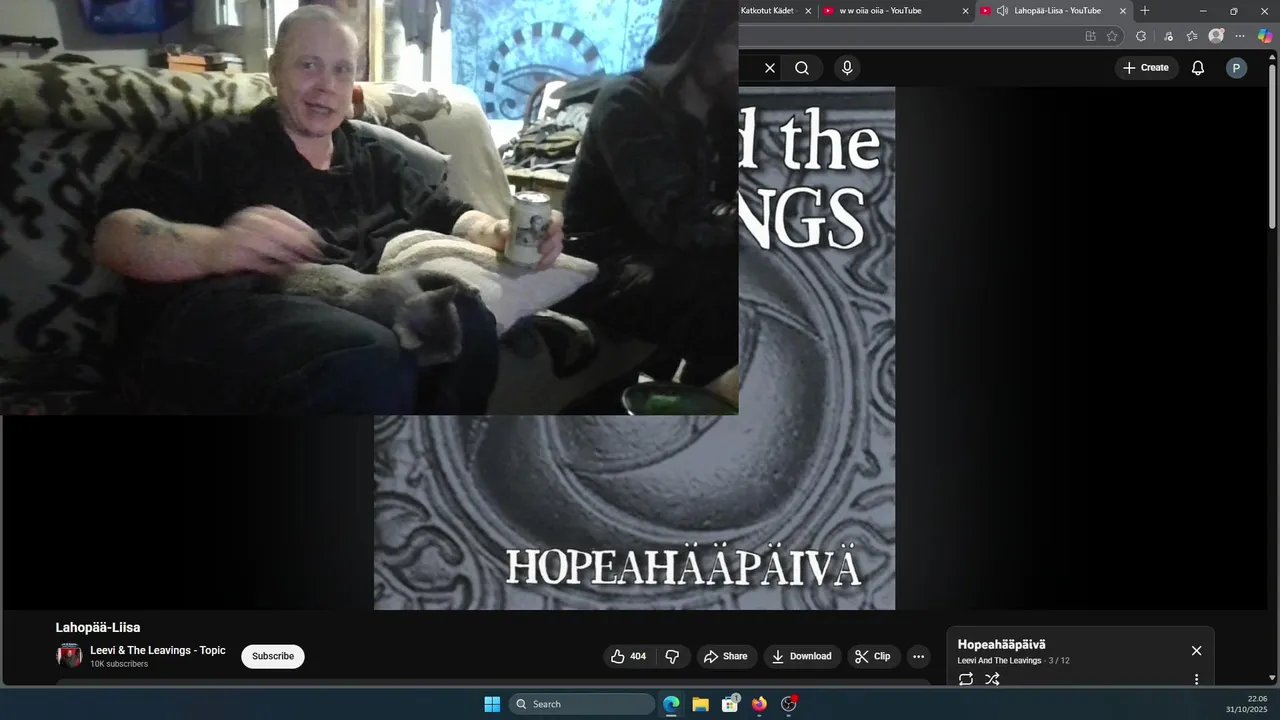The image size is (1280, 720).
Task: Click the Lahopää-Liisa video title
Action: click(x=98, y=627)
